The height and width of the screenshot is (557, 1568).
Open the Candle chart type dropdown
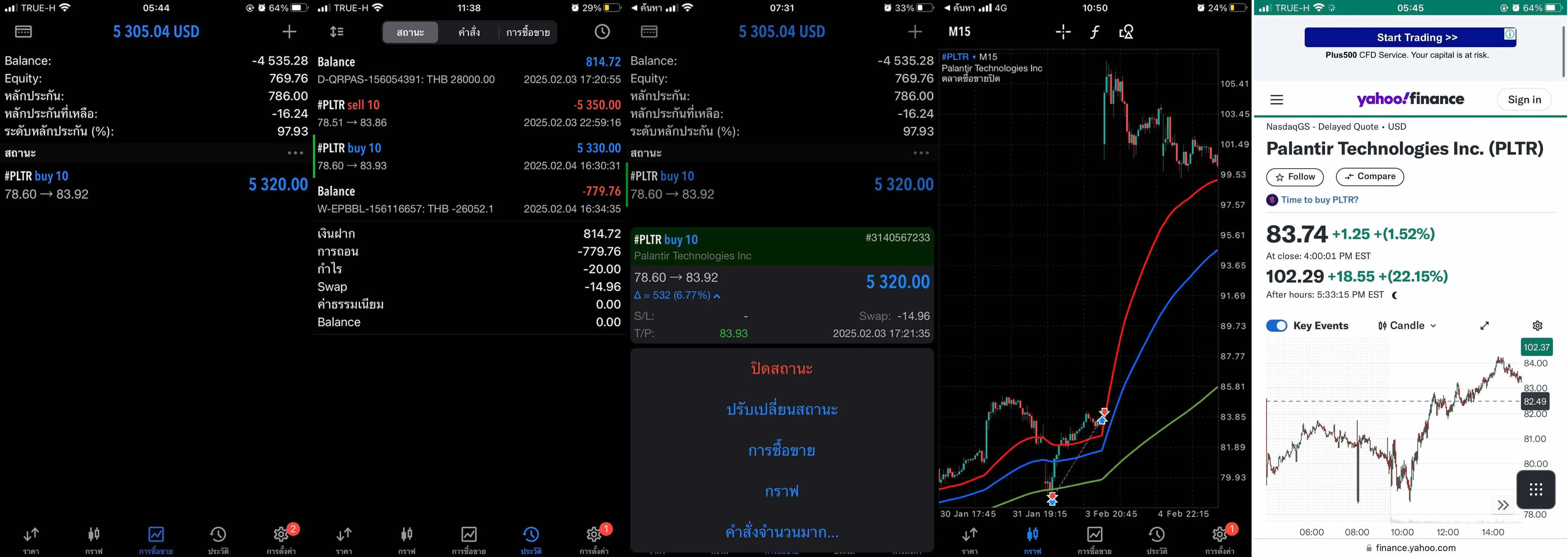point(1407,326)
